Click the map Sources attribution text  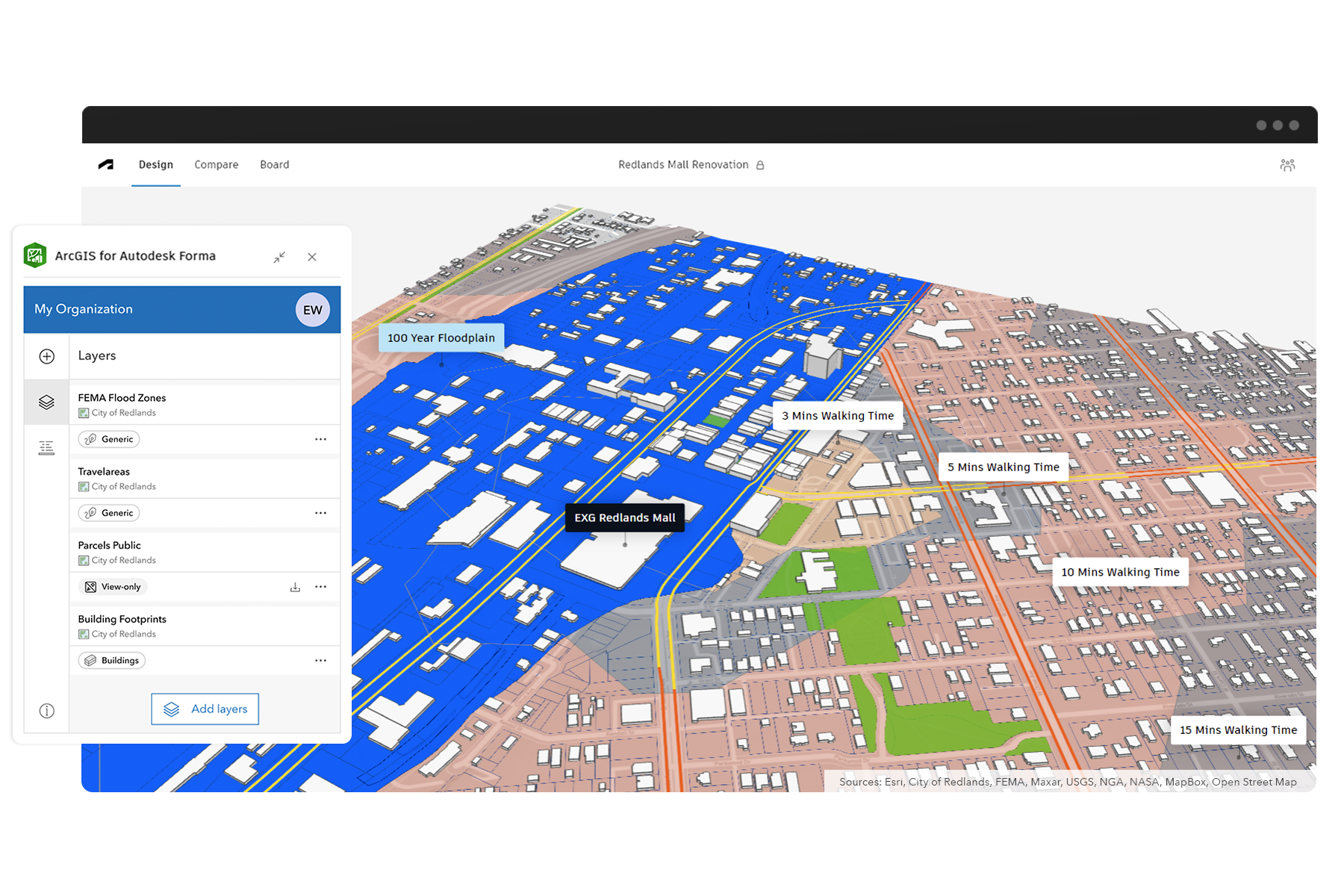1068,783
